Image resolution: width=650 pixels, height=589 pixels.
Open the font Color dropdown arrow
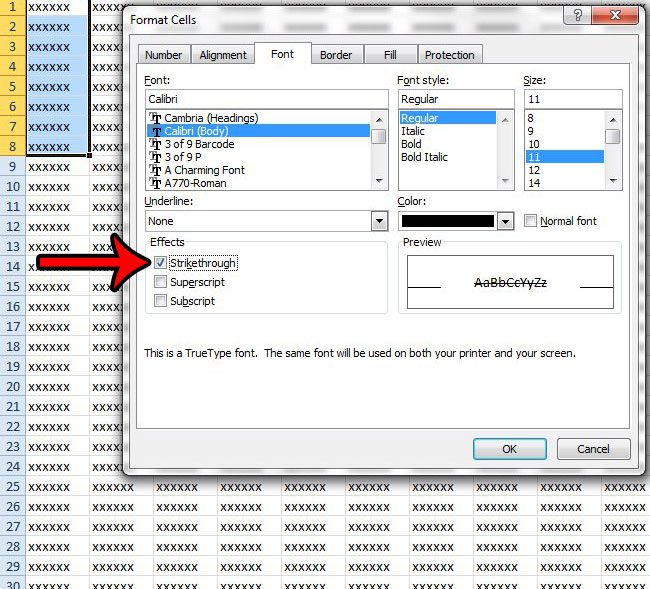[x=506, y=221]
